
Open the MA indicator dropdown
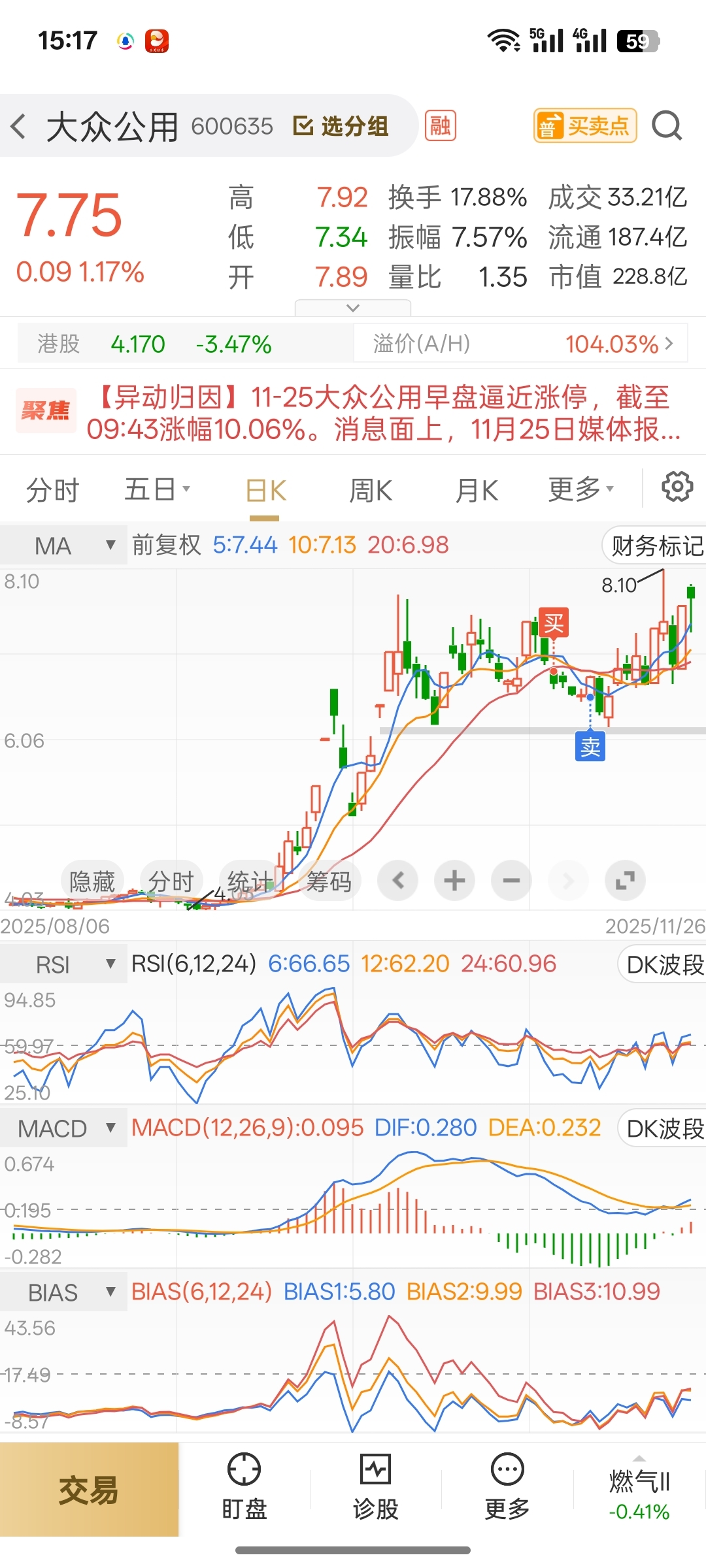(63, 545)
